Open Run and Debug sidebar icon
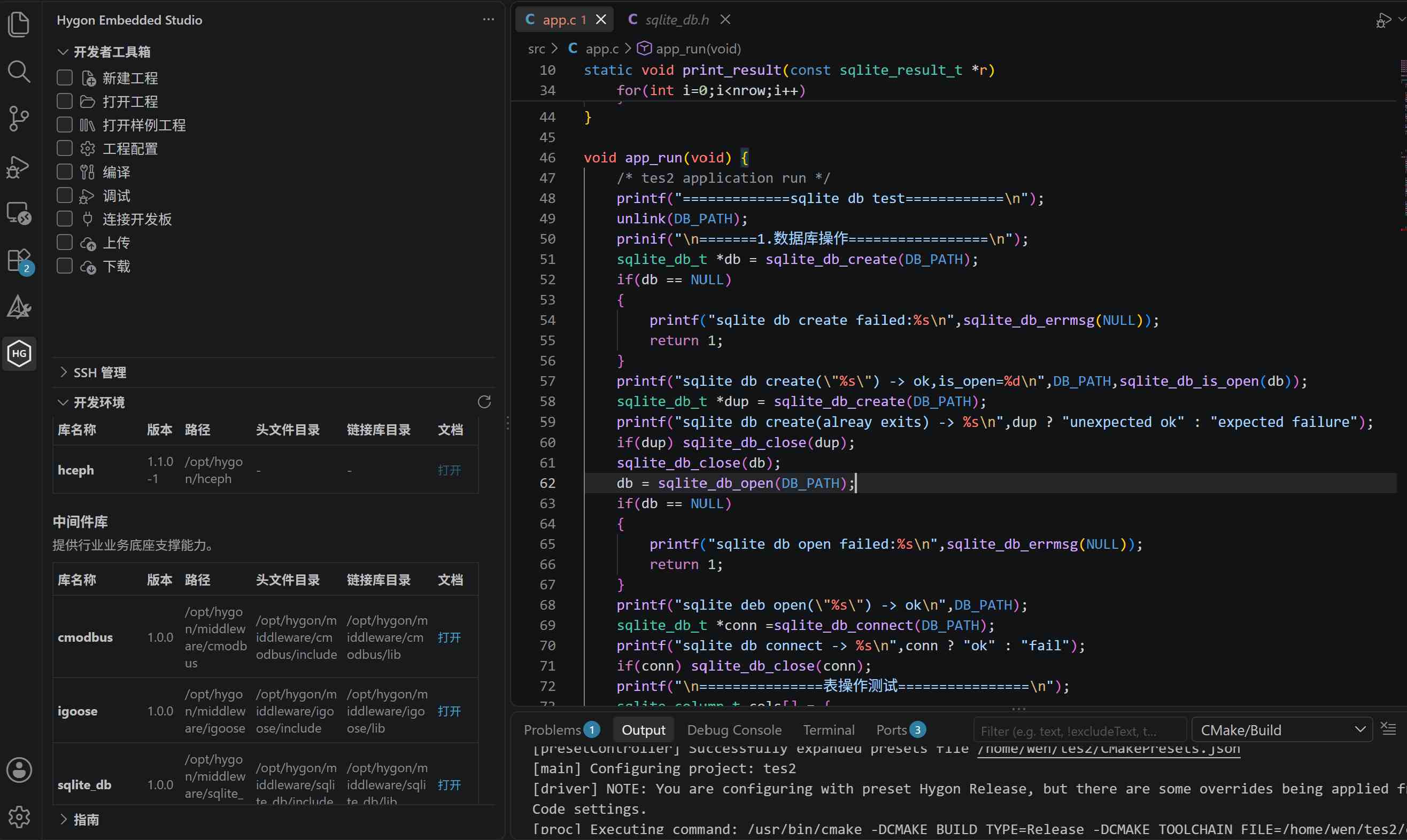This screenshot has width=1407, height=840. click(x=19, y=166)
